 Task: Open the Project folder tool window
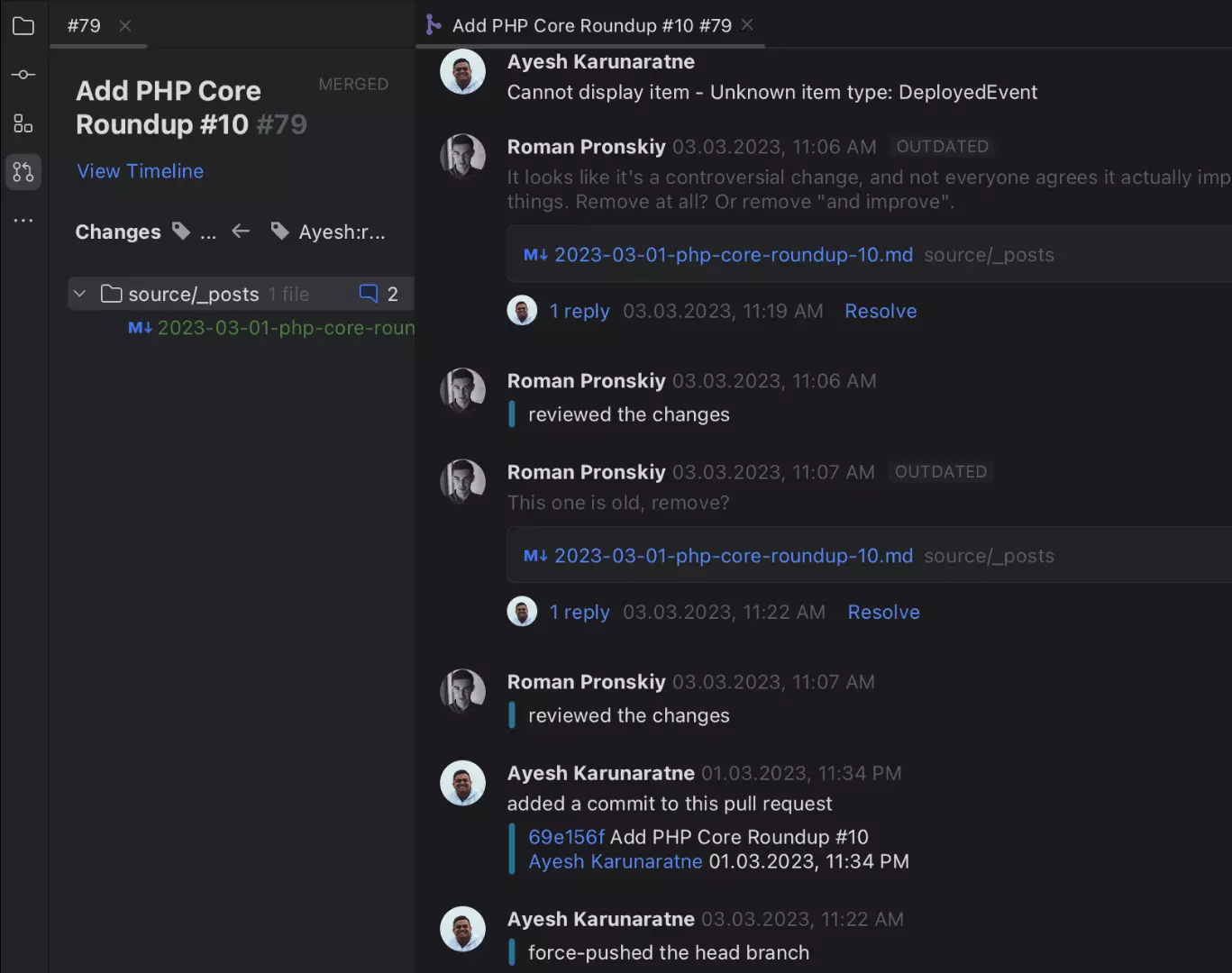(x=23, y=26)
